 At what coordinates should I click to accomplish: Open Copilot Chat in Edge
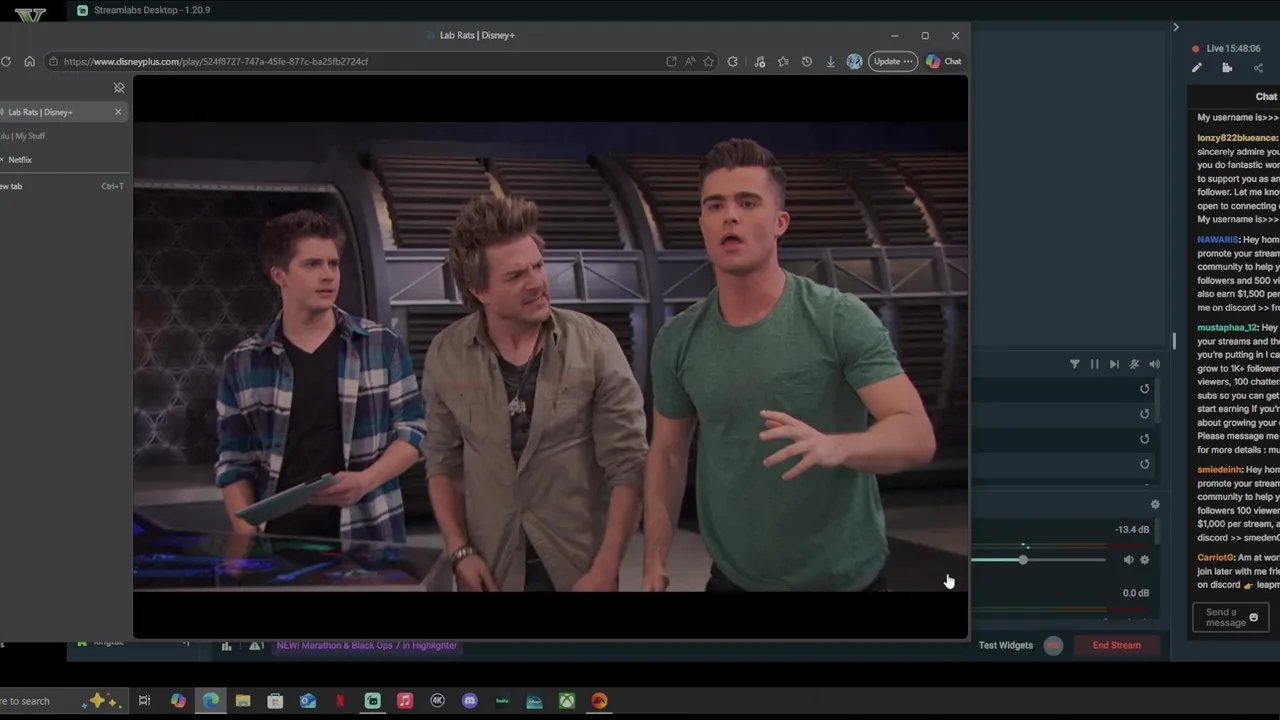pyautogui.click(x=944, y=61)
